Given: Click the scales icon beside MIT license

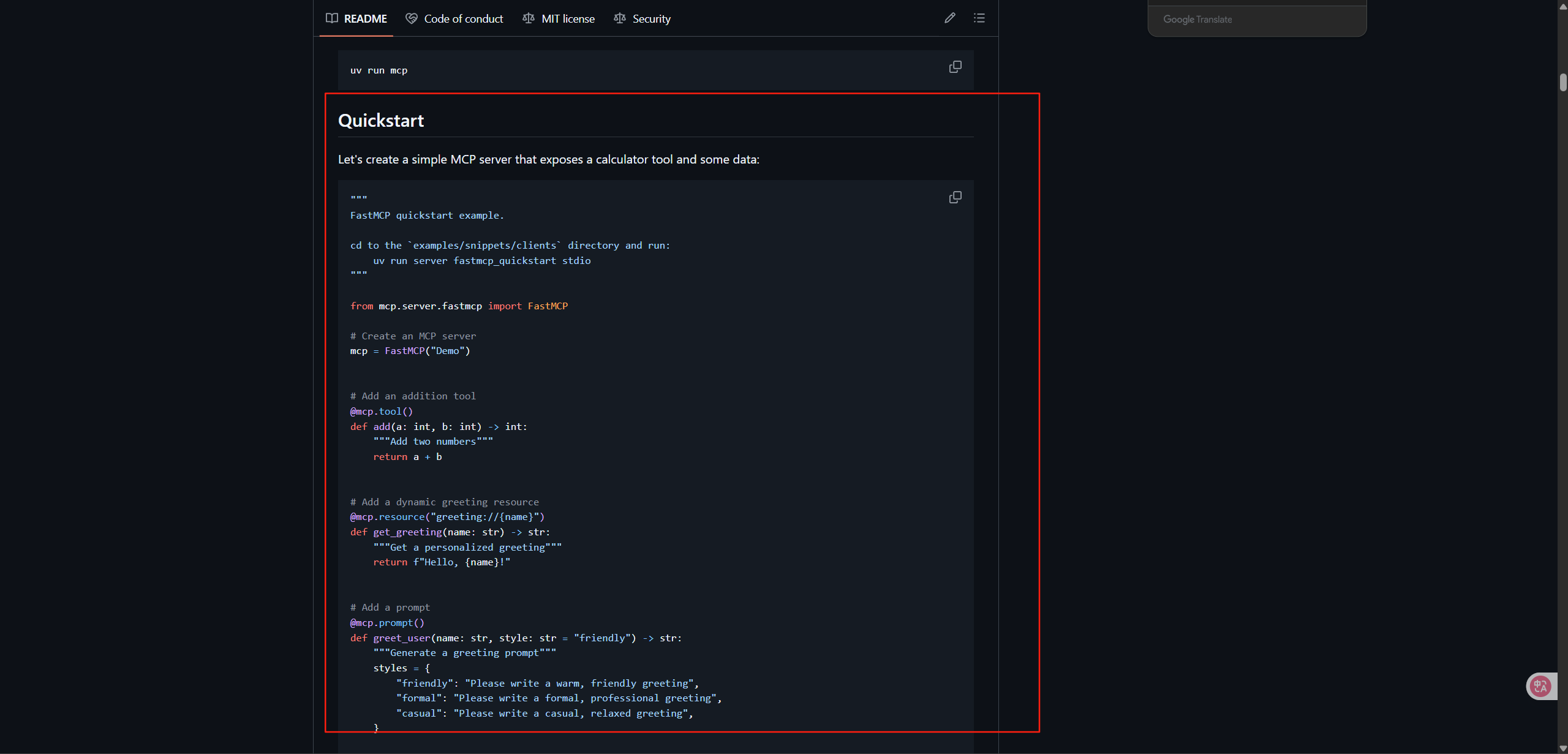Looking at the screenshot, I should coord(529,18).
